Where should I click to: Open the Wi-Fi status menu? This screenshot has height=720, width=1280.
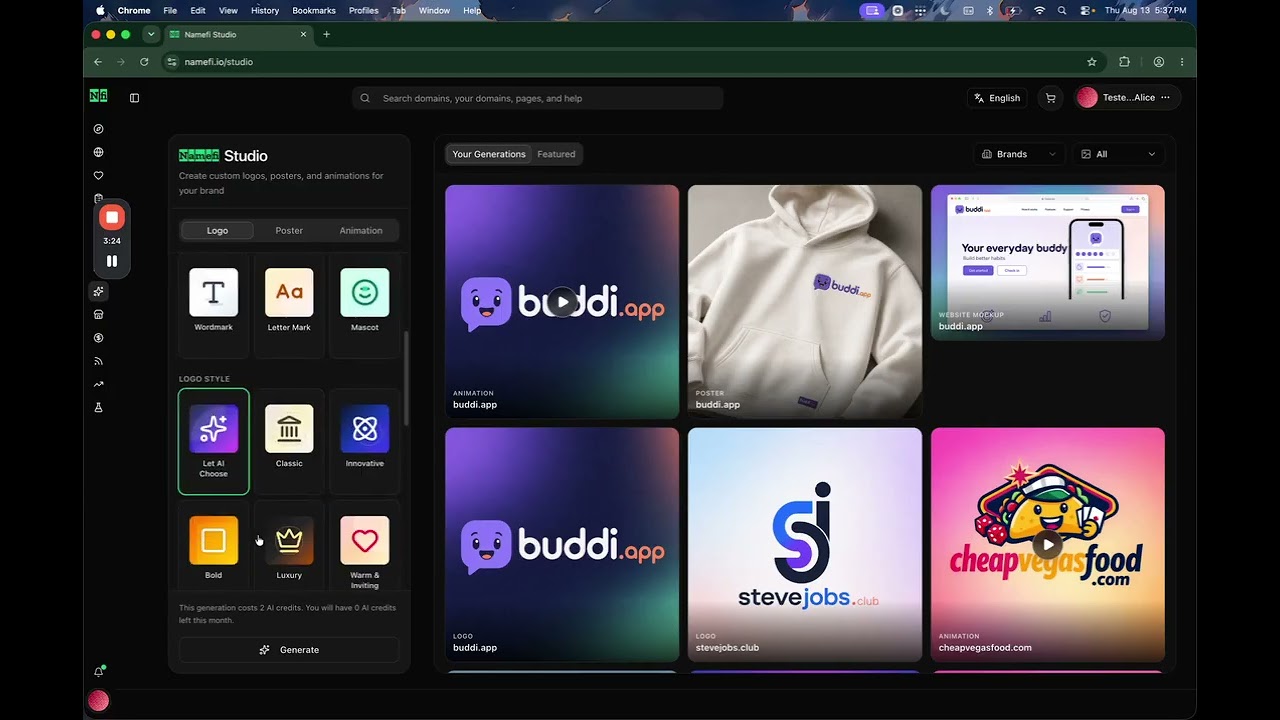(x=1039, y=10)
